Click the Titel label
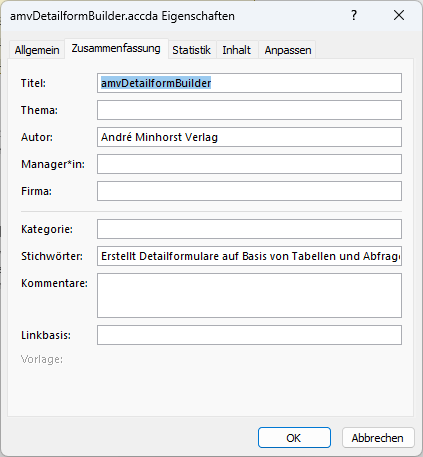This screenshot has width=423, height=457. pos(33,83)
